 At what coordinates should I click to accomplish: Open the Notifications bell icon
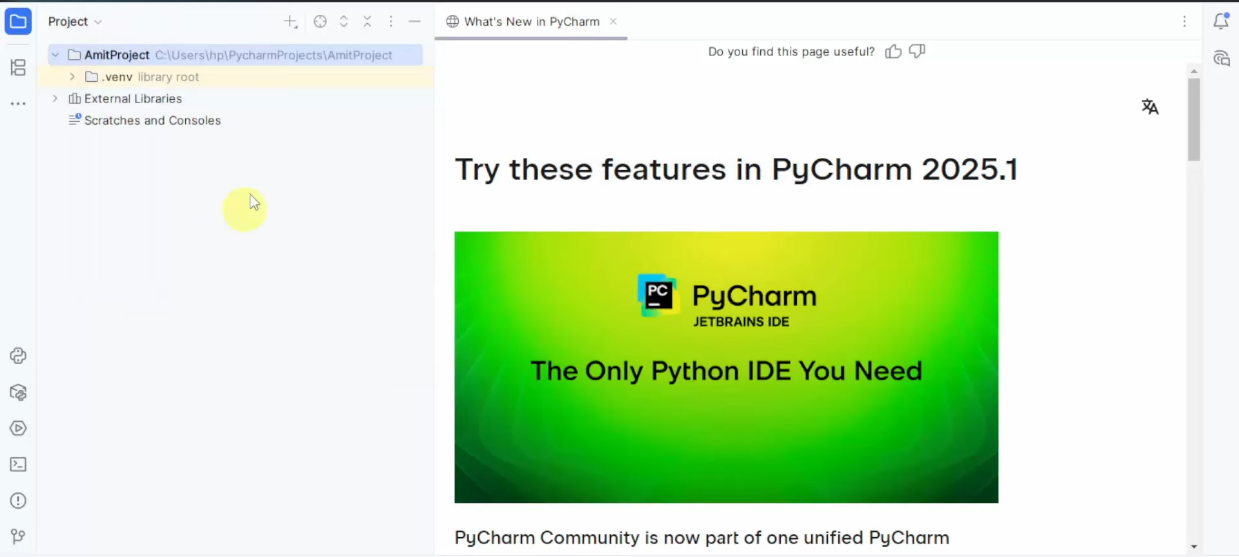click(x=1221, y=21)
